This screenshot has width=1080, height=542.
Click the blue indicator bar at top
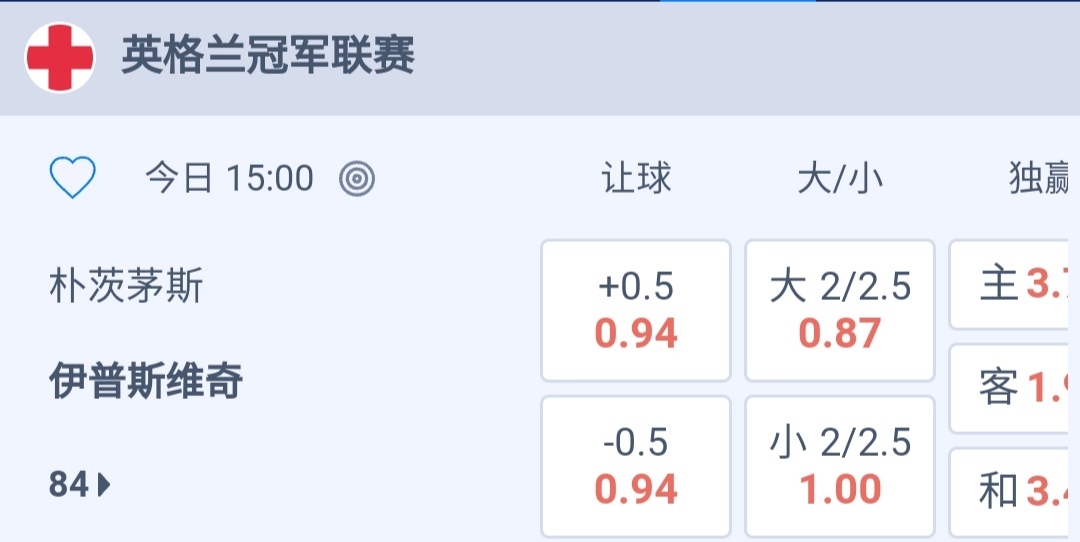737,2
